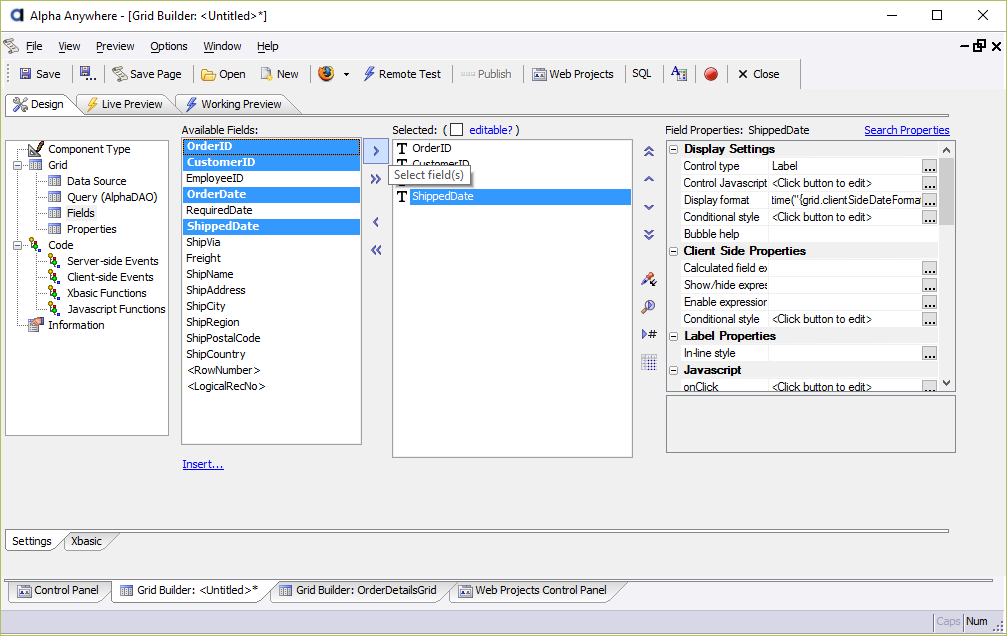Open the View menu
This screenshot has width=1007, height=636.
pyautogui.click(x=69, y=46)
